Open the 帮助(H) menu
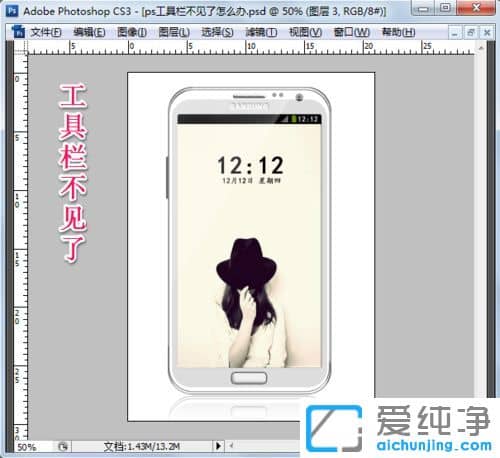The height and width of the screenshot is (458, 500). (x=398, y=32)
